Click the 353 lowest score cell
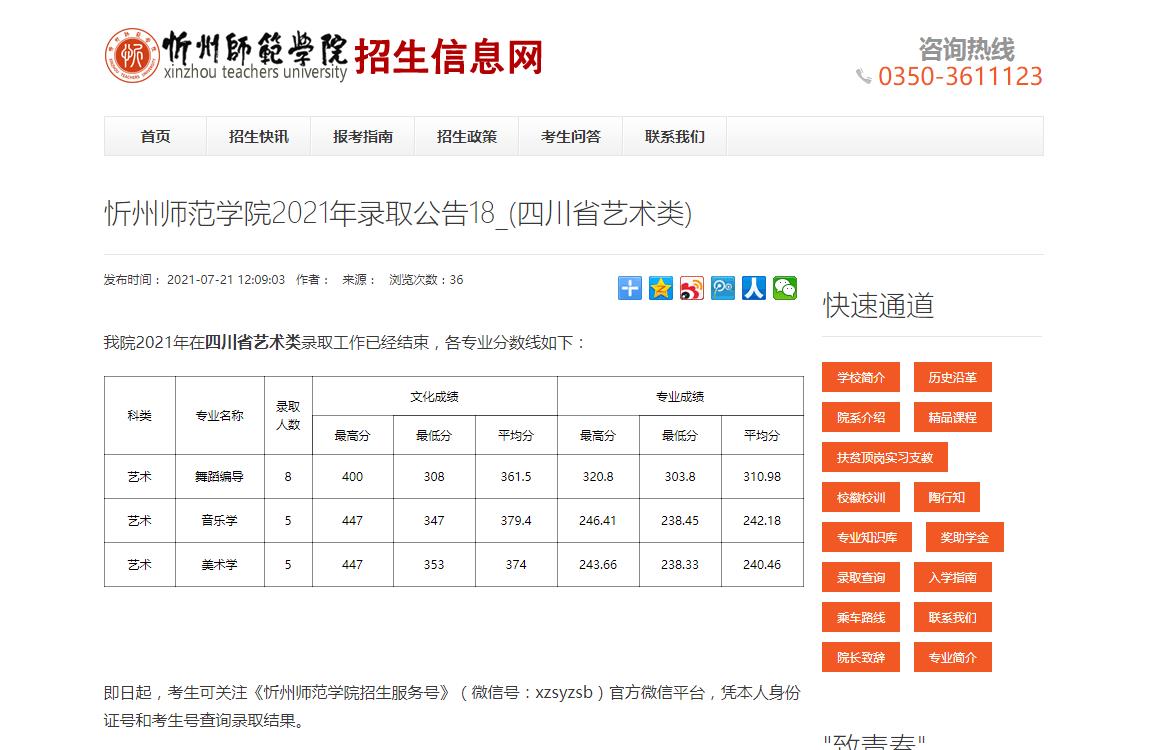This screenshot has height=750, width=1150. 434,565
